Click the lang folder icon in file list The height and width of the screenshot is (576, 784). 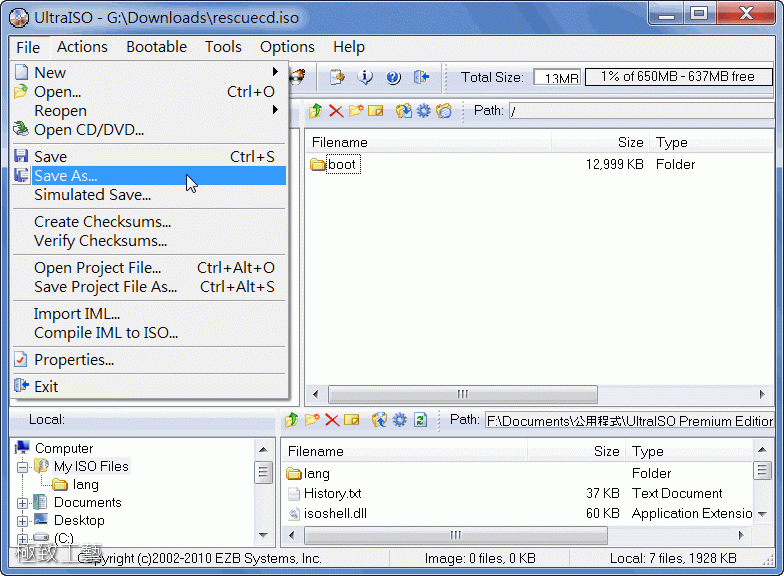[294, 473]
